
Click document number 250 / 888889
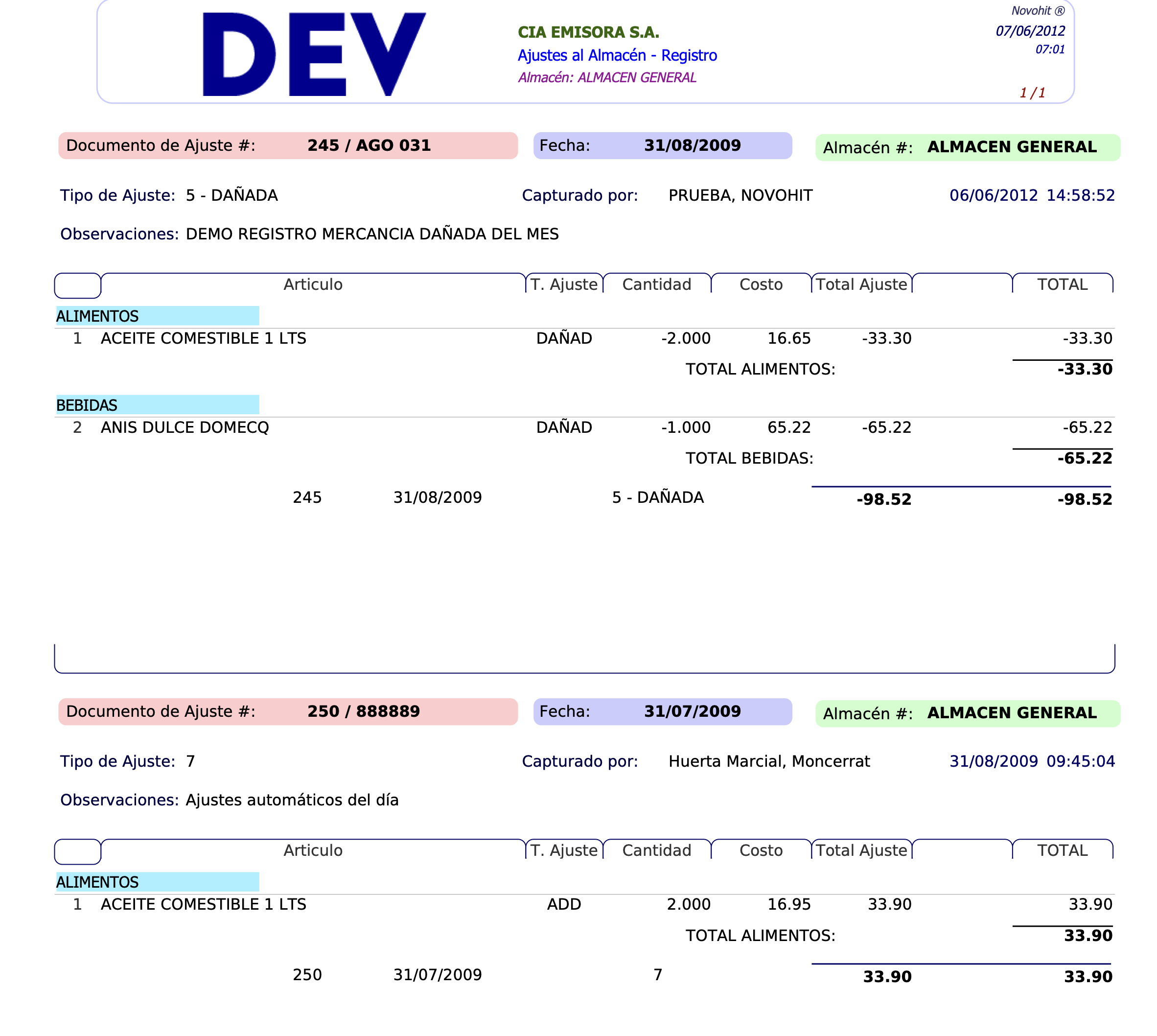[x=363, y=711]
